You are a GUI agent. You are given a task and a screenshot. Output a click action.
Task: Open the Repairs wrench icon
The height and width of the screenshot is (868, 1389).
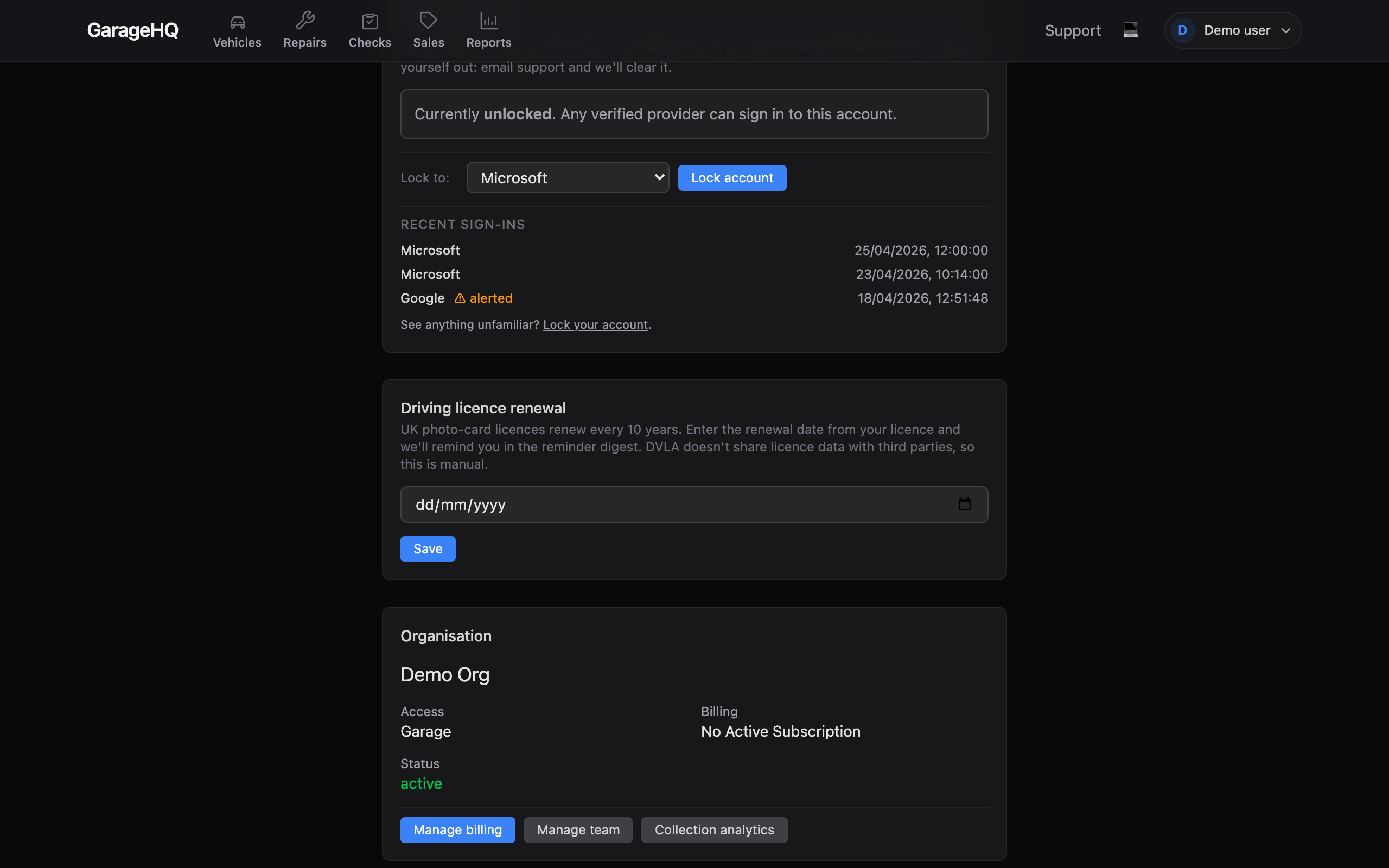click(x=305, y=21)
